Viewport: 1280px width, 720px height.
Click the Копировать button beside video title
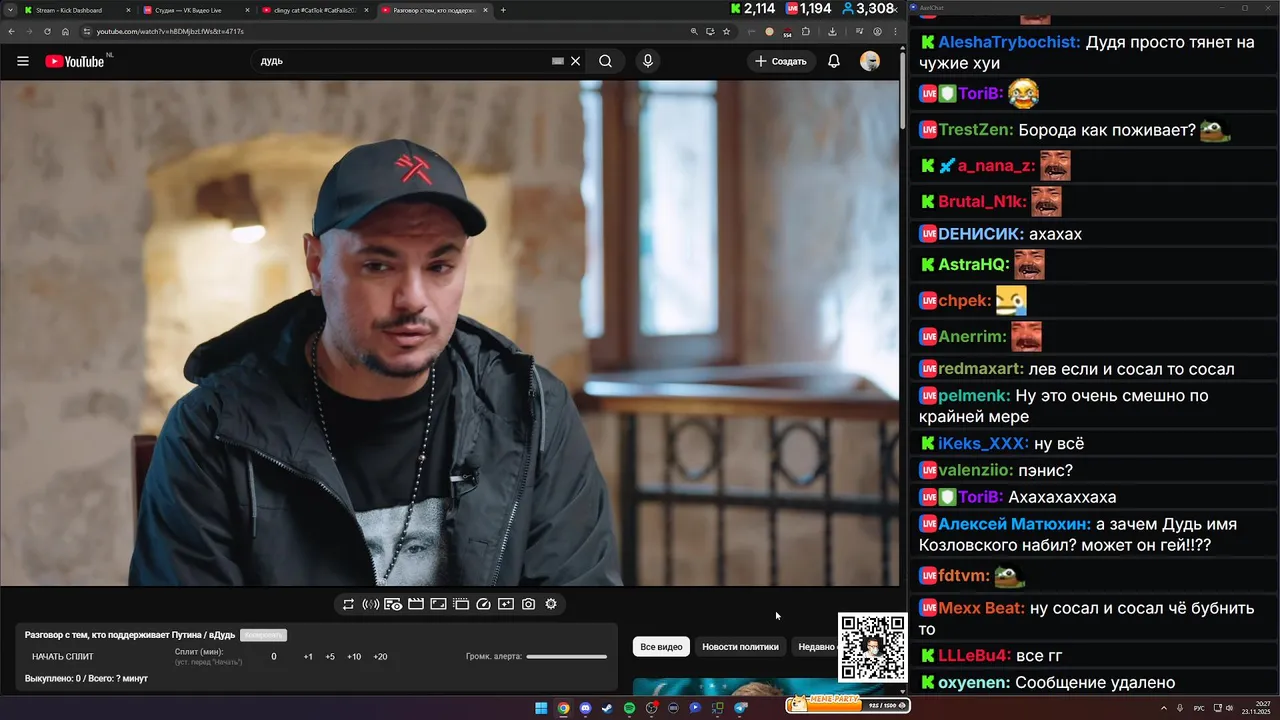(x=263, y=635)
